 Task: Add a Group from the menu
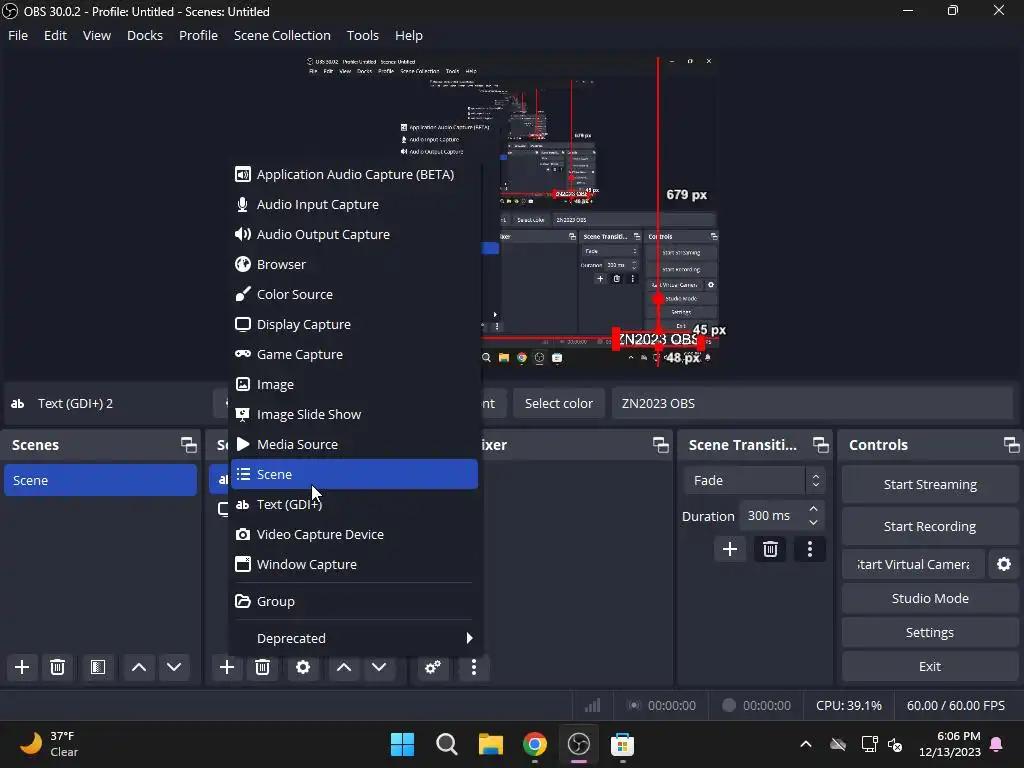pos(355,601)
